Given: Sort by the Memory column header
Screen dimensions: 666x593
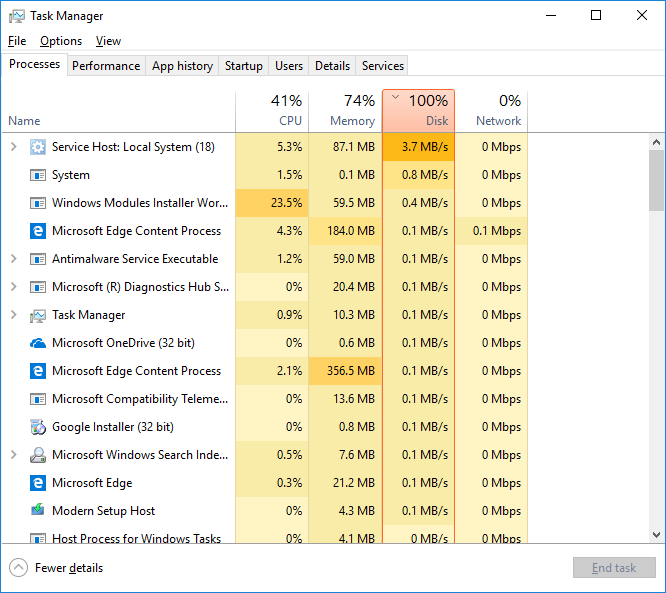Looking at the screenshot, I should click(345, 111).
